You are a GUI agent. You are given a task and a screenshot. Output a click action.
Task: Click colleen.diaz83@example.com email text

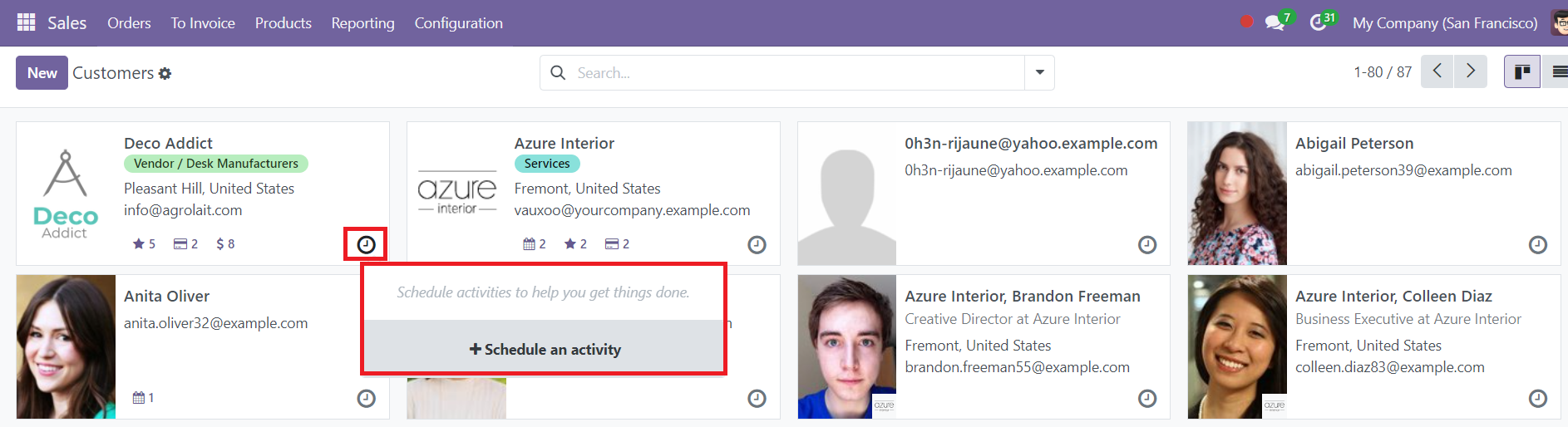tap(1389, 367)
